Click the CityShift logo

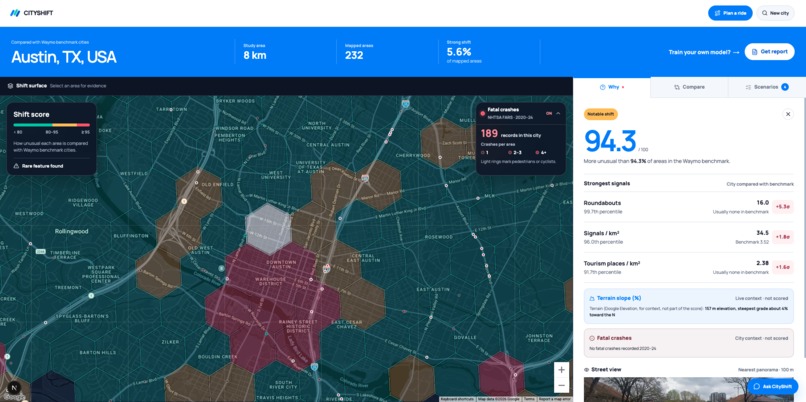coord(31,13)
